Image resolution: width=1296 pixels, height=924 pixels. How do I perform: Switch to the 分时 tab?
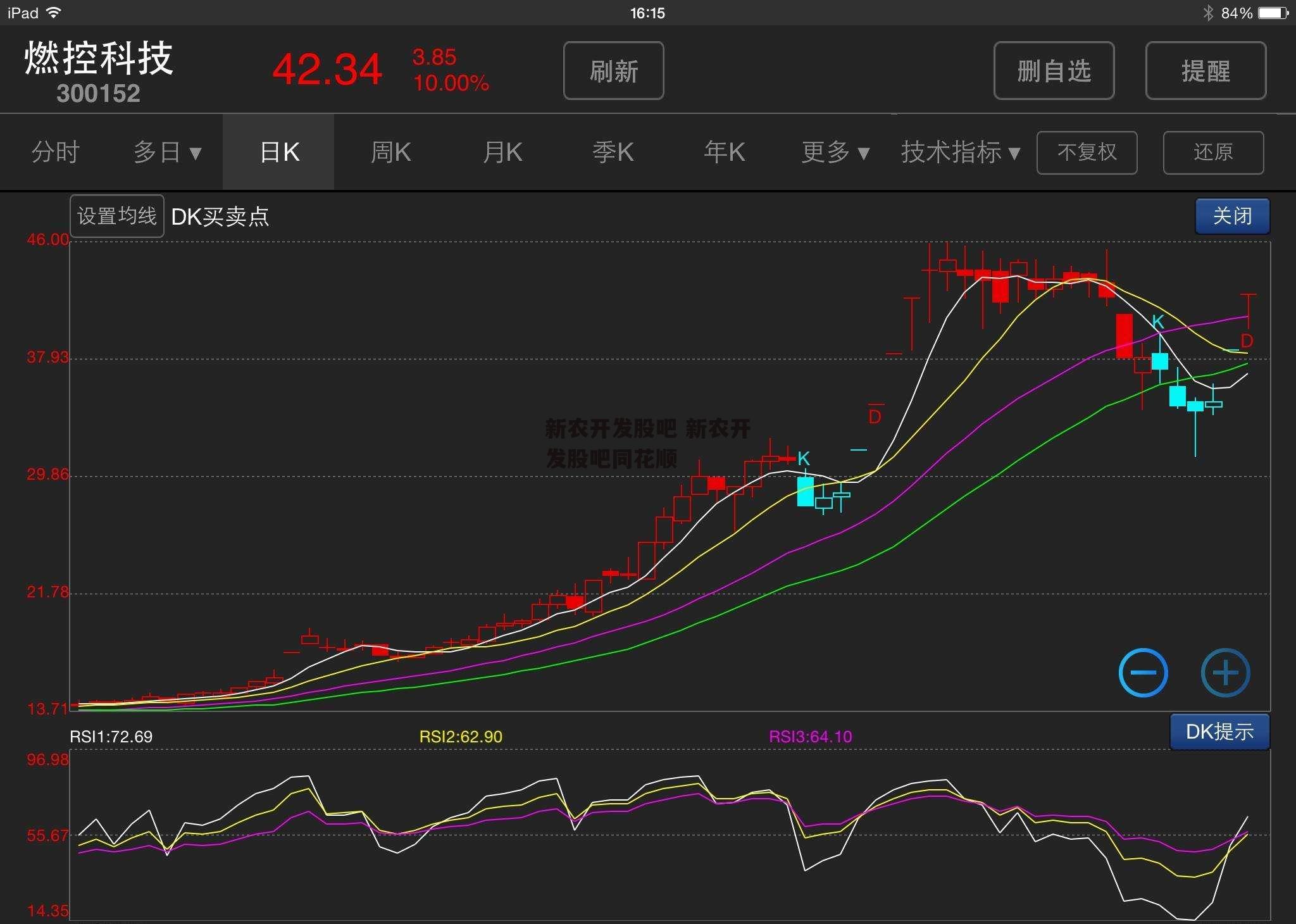click(x=56, y=152)
